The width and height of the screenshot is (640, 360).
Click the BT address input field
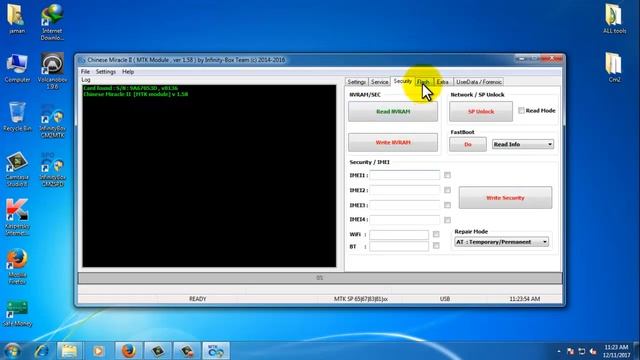(x=399, y=246)
